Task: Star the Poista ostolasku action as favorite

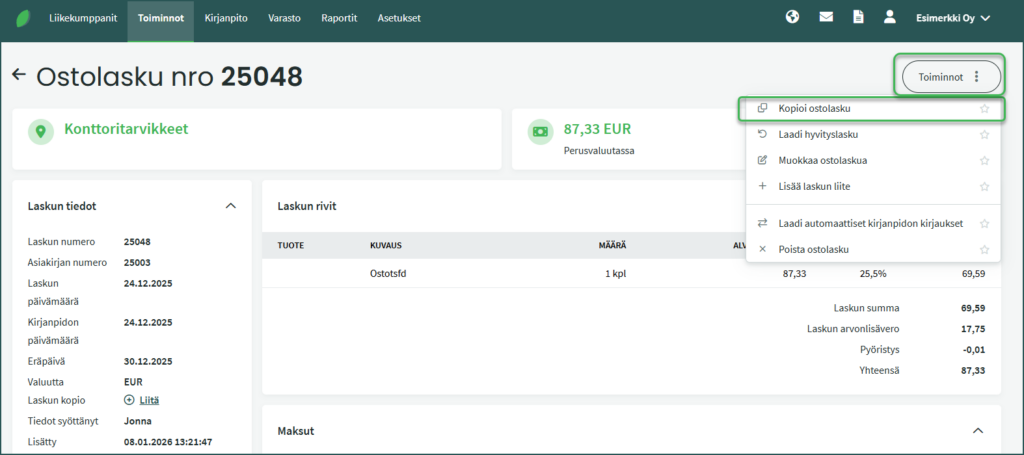Action: (x=984, y=249)
